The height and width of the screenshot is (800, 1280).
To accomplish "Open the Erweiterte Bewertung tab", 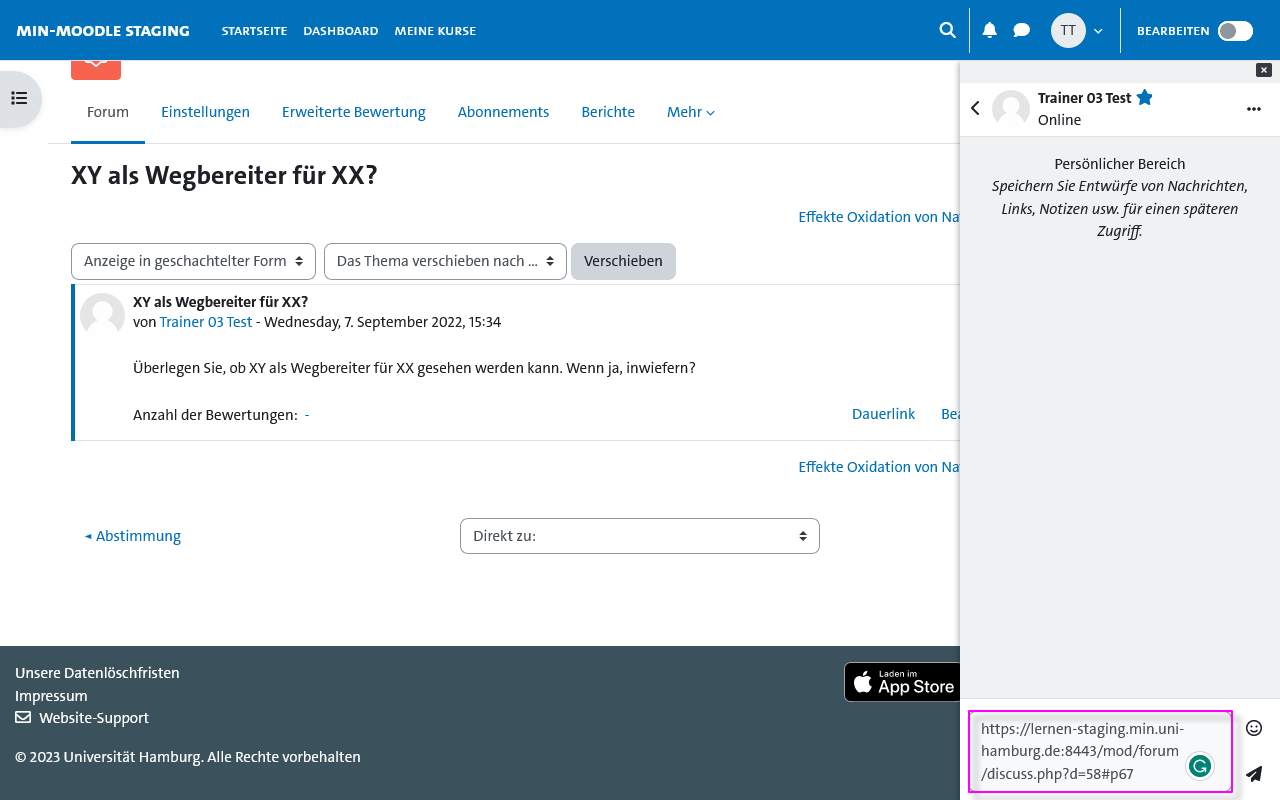I will [x=354, y=112].
